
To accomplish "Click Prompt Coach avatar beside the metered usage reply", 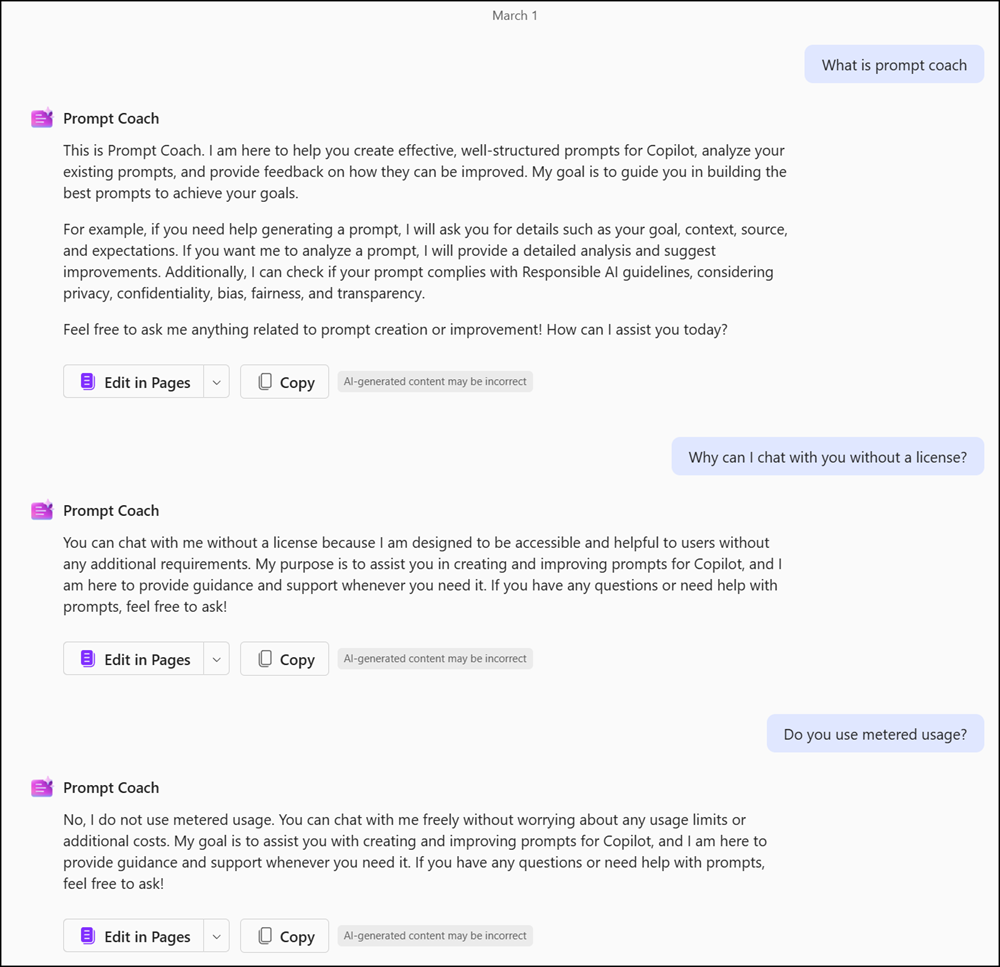I will (x=42, y=788).
